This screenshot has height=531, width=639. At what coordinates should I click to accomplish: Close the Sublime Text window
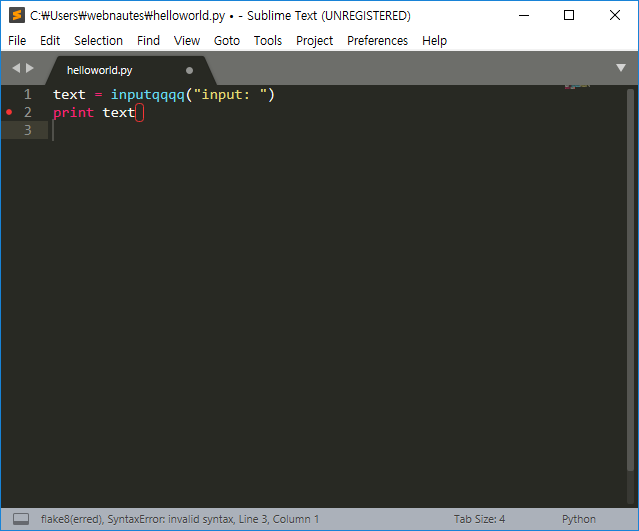point(615,15)
